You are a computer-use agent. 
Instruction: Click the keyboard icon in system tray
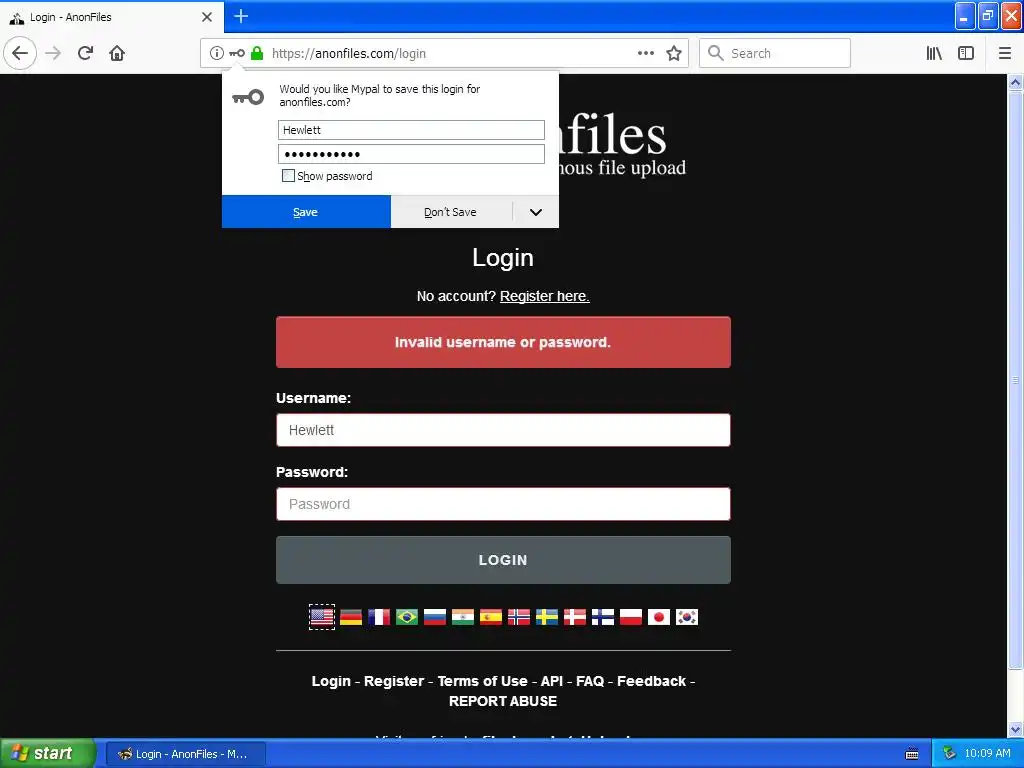pos(912,754)
